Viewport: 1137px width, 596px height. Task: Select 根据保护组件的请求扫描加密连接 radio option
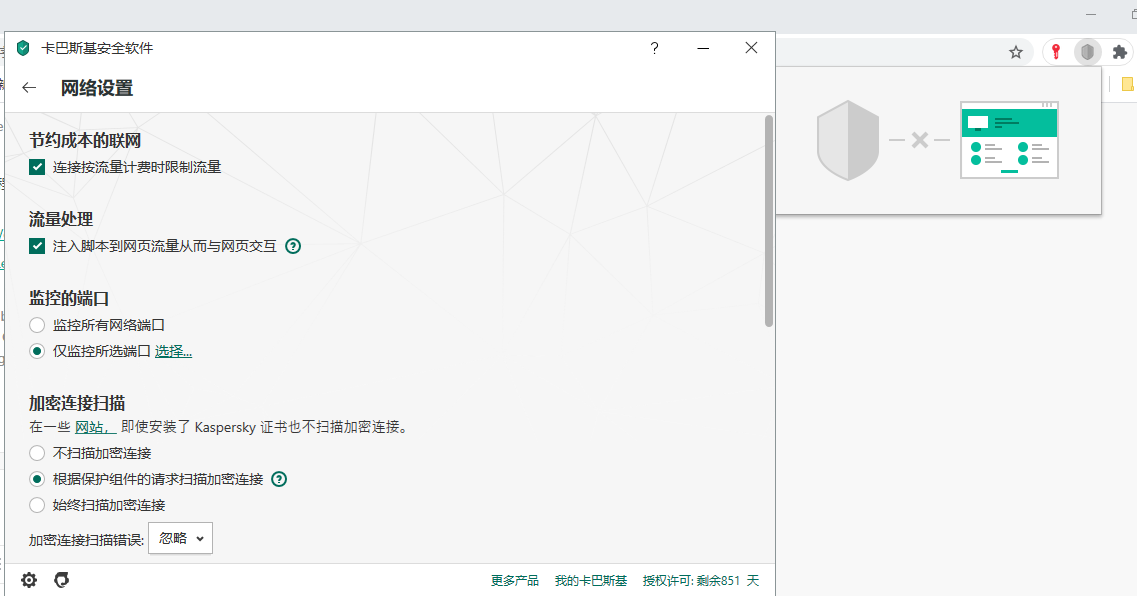[37, 479]
